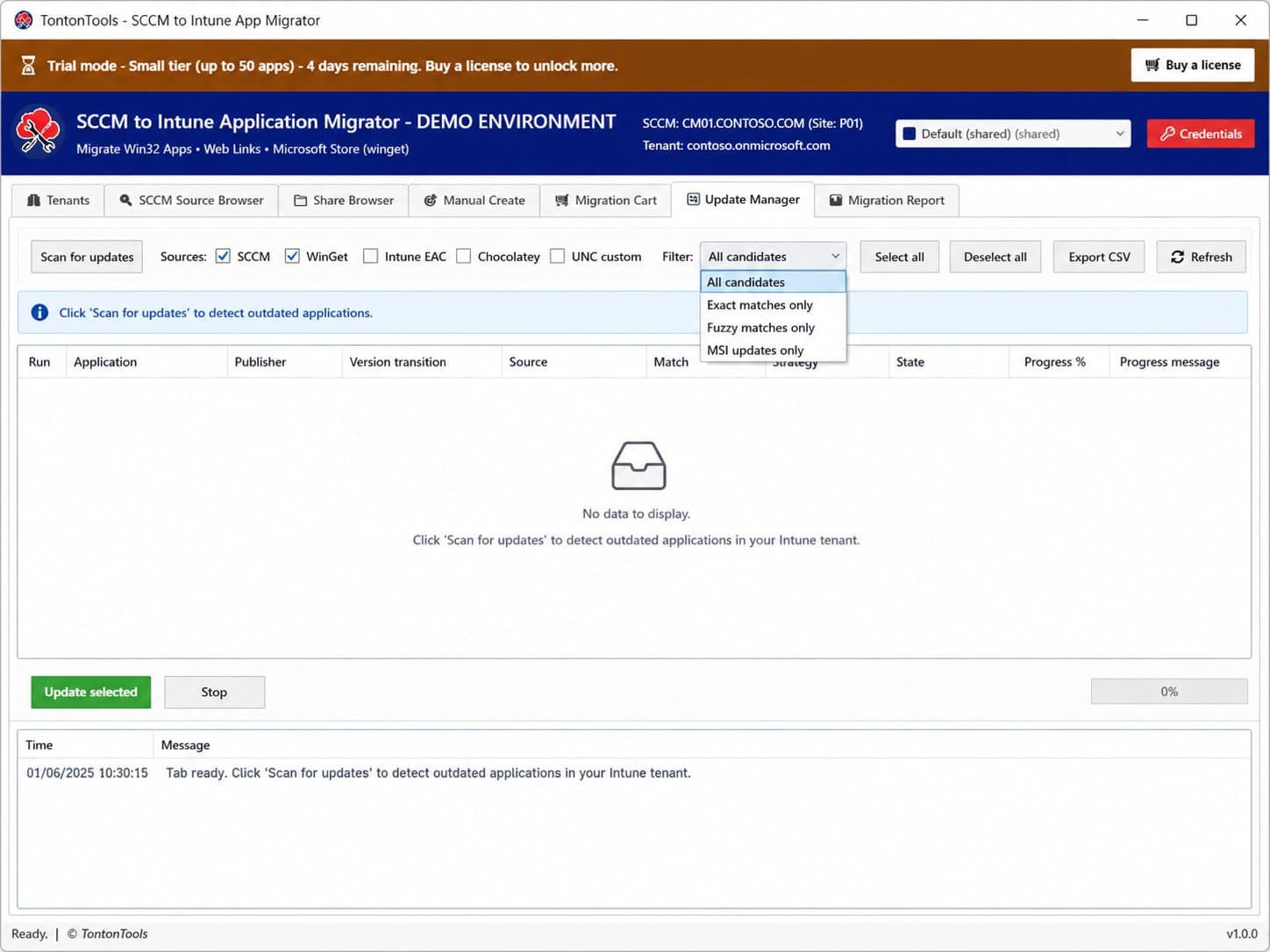Click the buildings icon on Tenants tab
This screenshot has width=1270, height=952.
(x=34, y=200)
